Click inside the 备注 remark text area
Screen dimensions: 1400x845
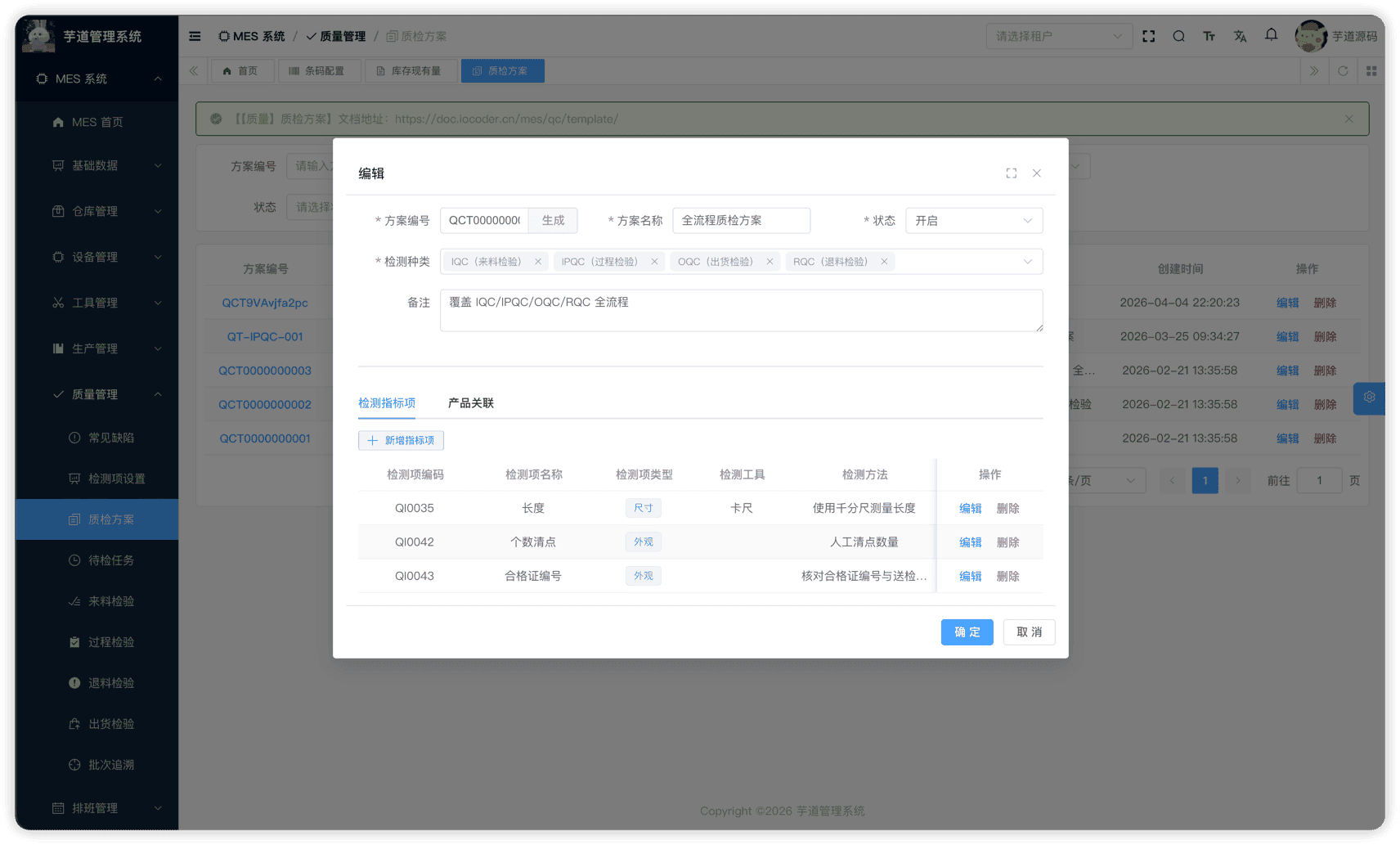point(742,311)
